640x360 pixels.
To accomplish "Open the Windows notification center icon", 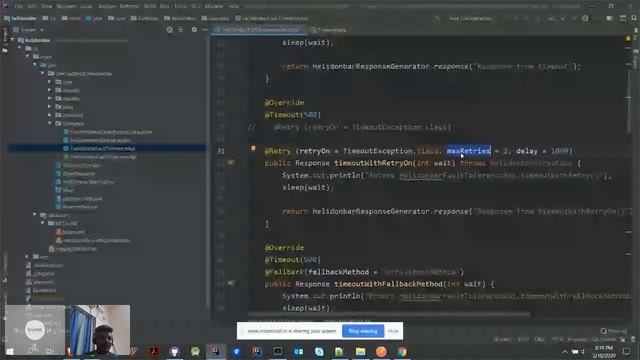I will point(627,351).
